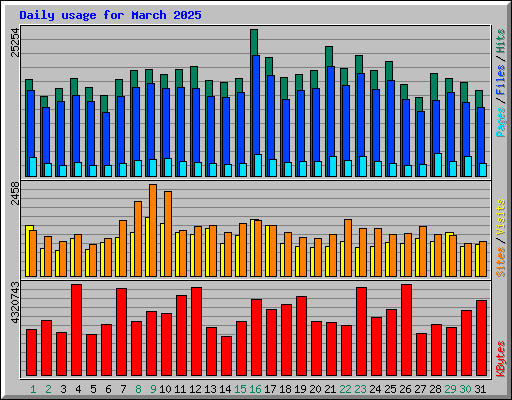Click the red KBytes bar for day 12
Screen dimensions: 512x400
(x=196, y=332)
